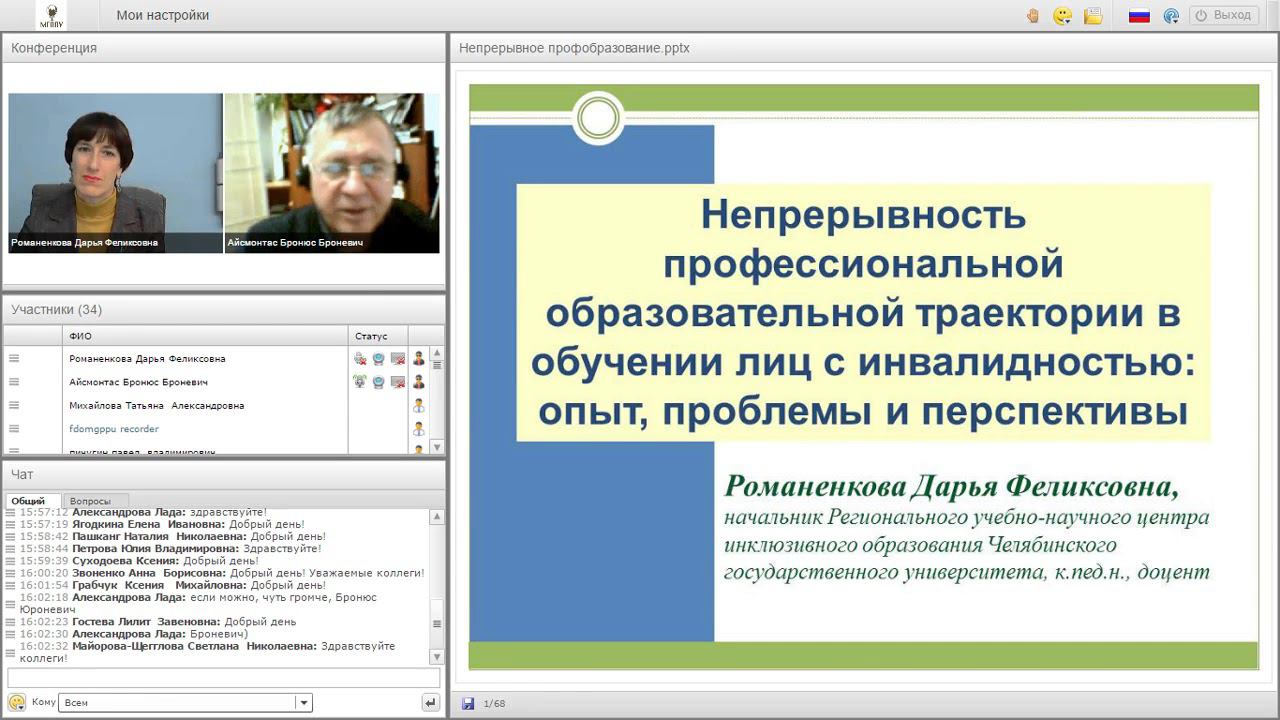Open the chat emoticon picker
The height and width of the screenshot is (720, 1280).
point(17,702)
